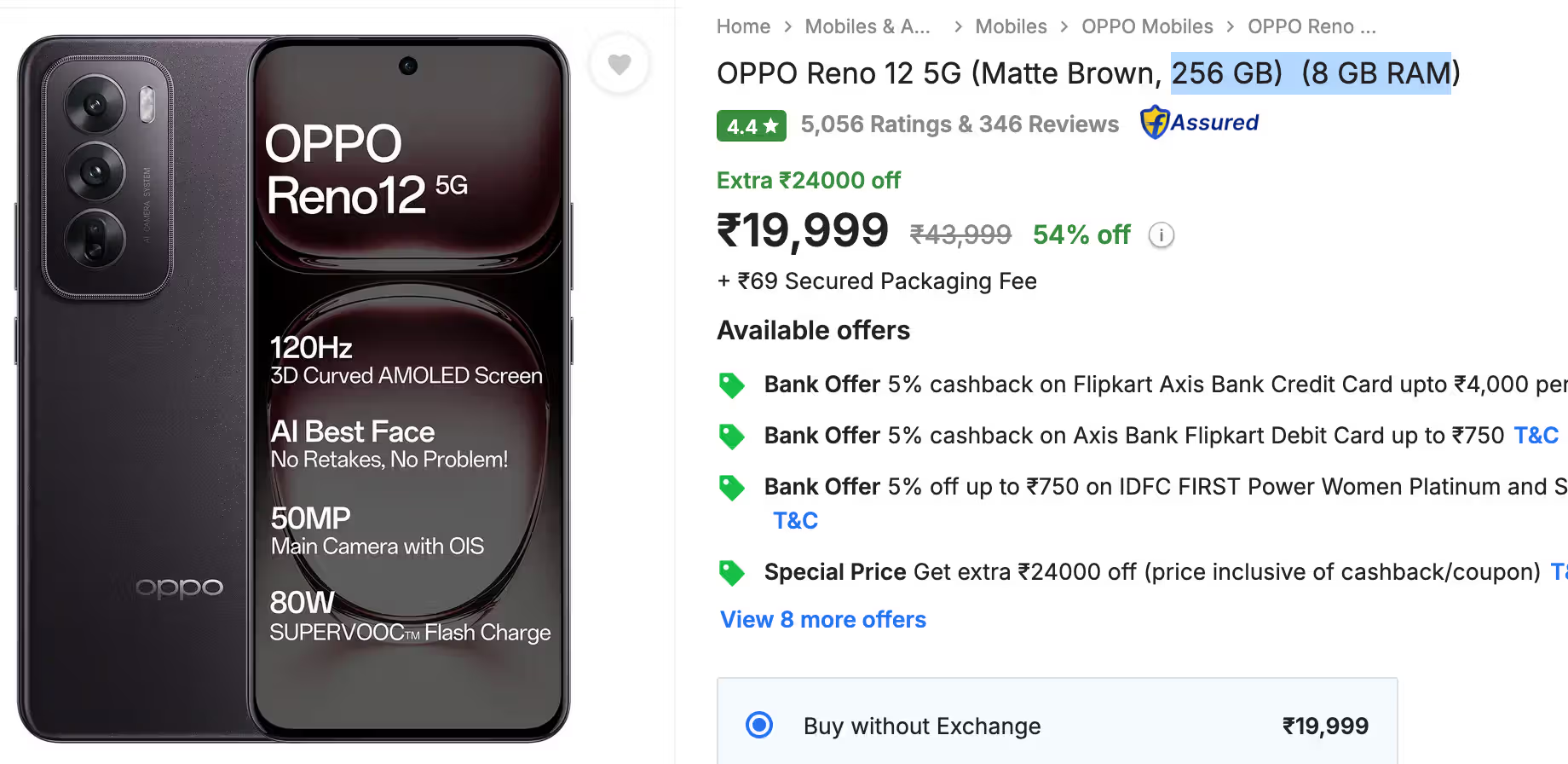The height and width of the screenshot is (764, 1568).
Task: Click green tag icon for IDFC FIRST offer
Action: coord(731,488)
